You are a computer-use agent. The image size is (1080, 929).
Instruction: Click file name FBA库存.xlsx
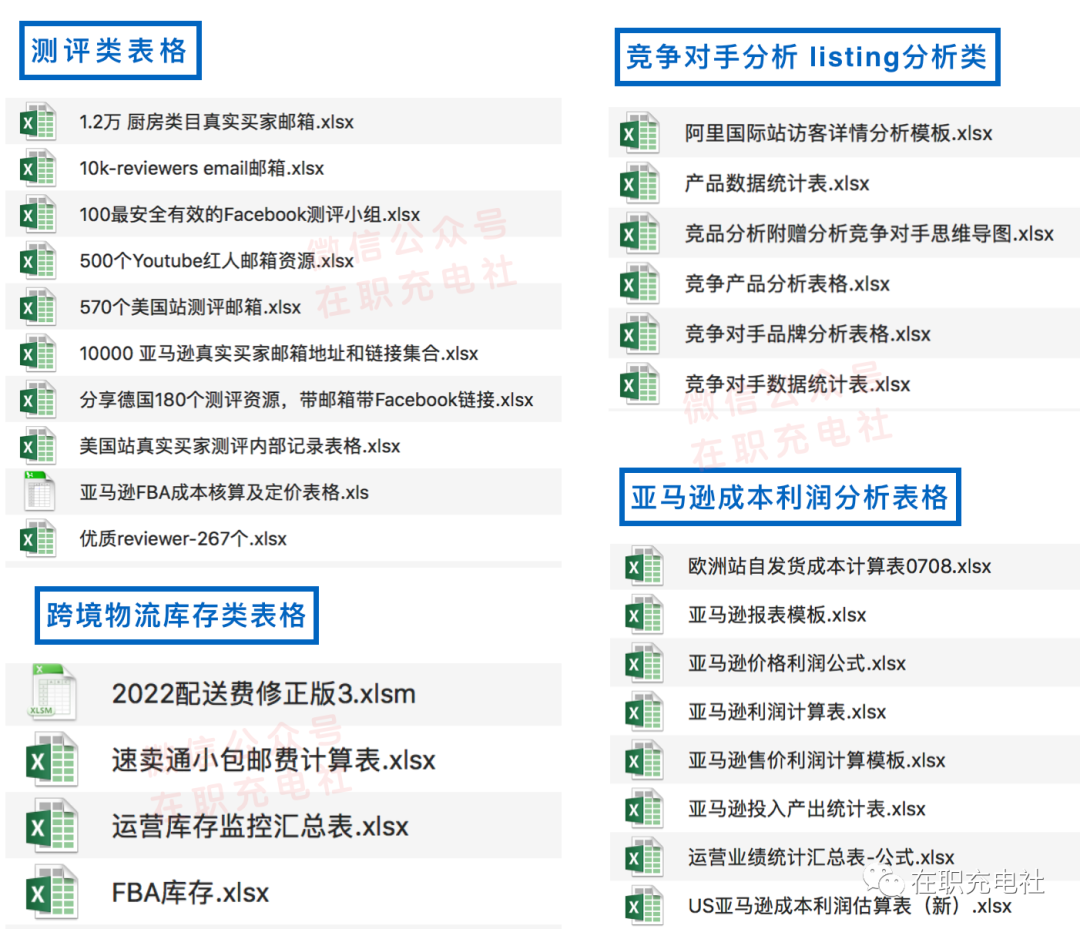(190, 893)
